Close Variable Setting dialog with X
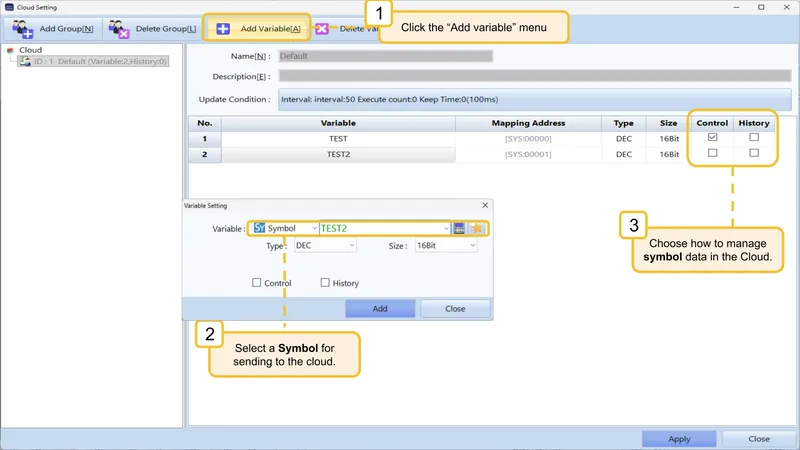800x450 pixels. point(485,205)
